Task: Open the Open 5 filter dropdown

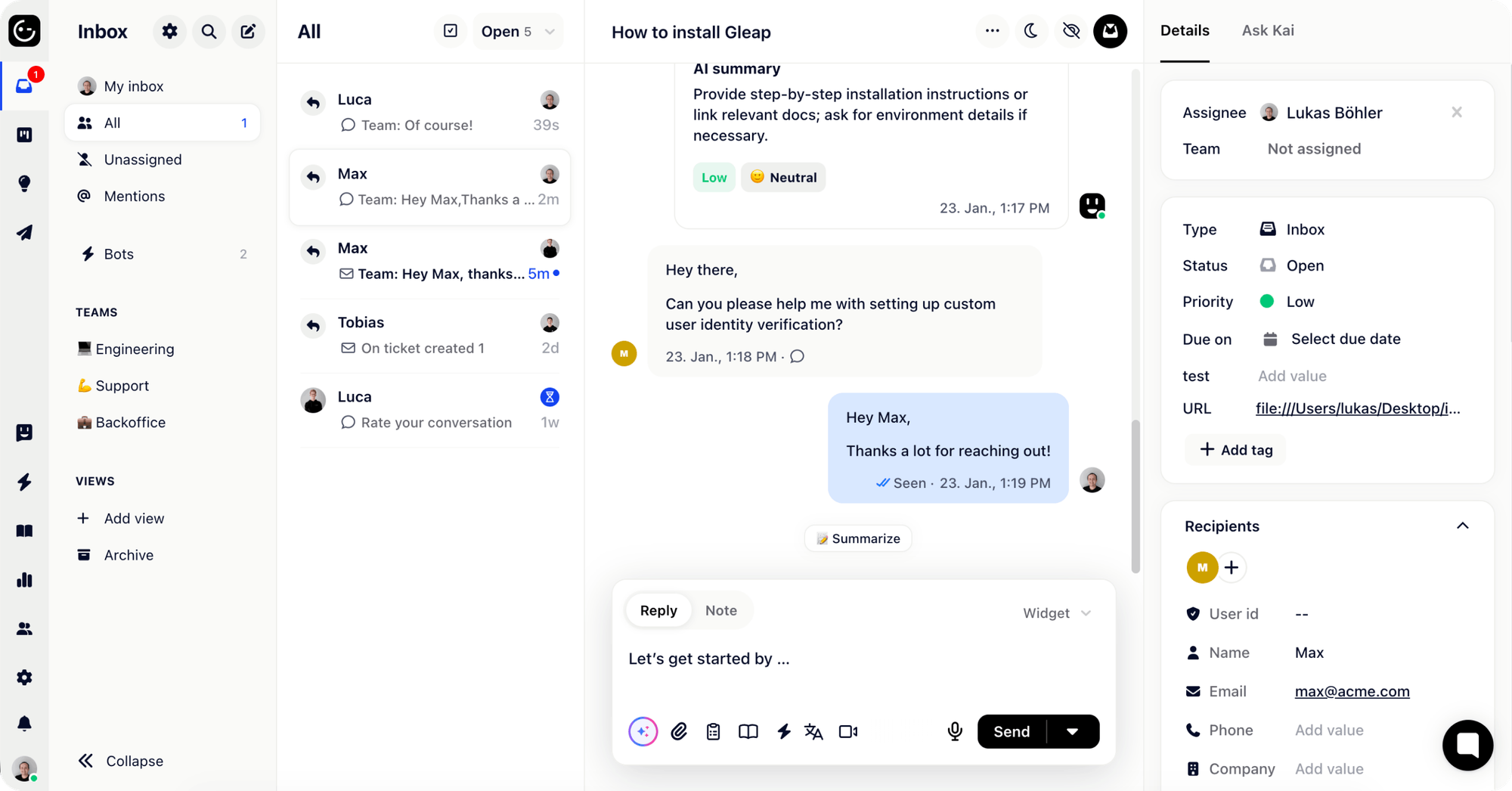Action: pos(518,31)
